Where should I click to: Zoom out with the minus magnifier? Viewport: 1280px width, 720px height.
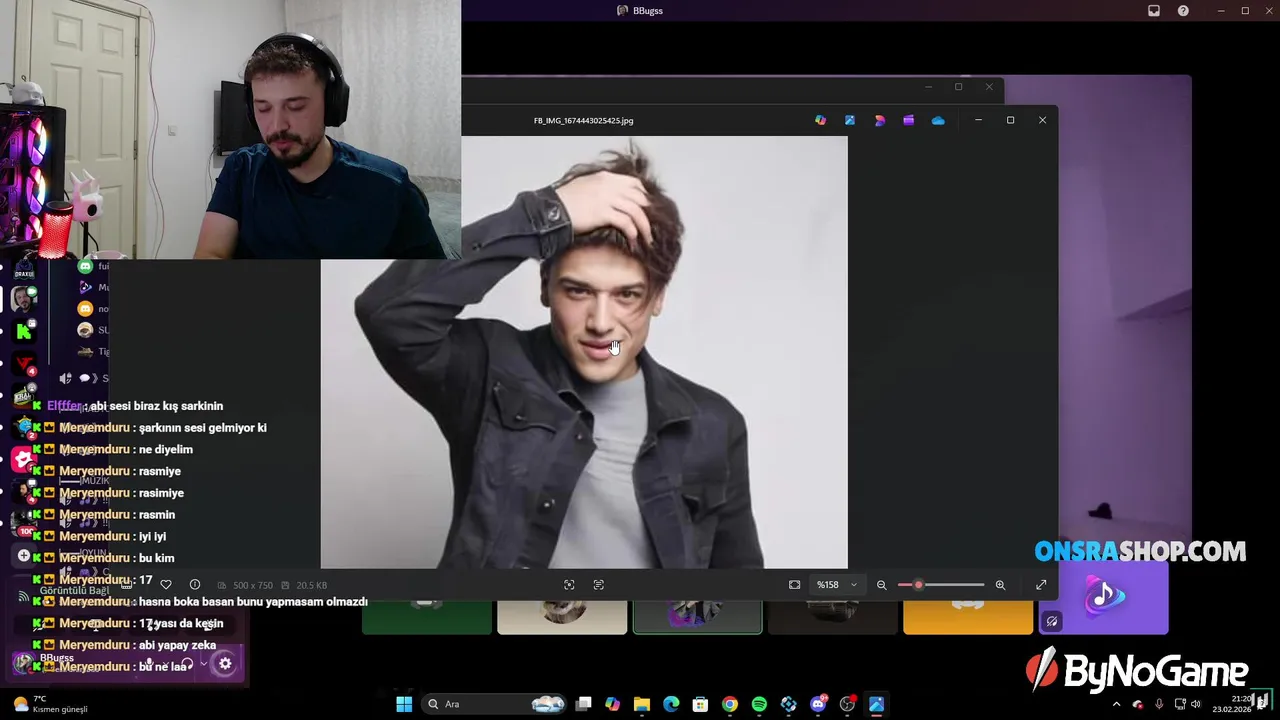(x=881, y=585)
